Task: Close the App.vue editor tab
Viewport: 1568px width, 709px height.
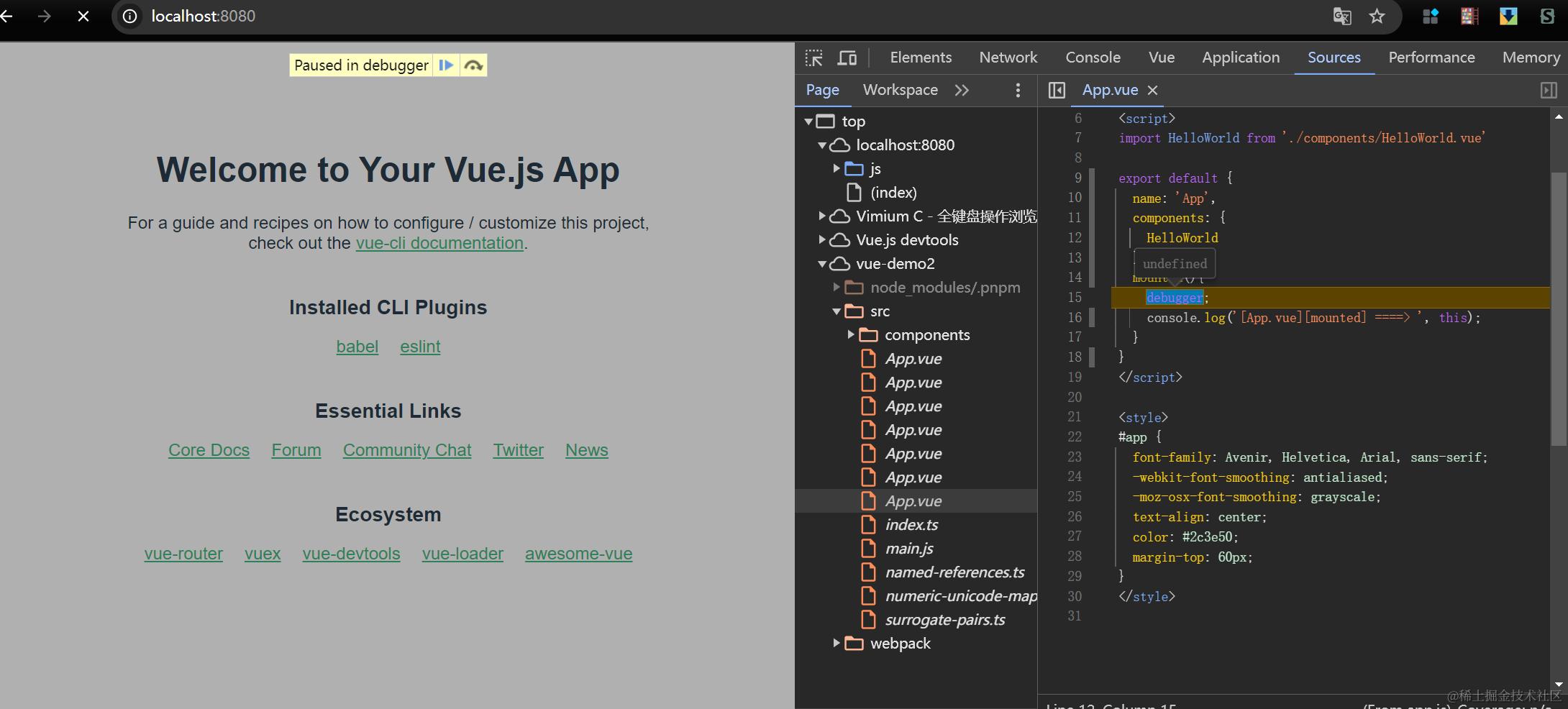Action: coord(1153,90)
